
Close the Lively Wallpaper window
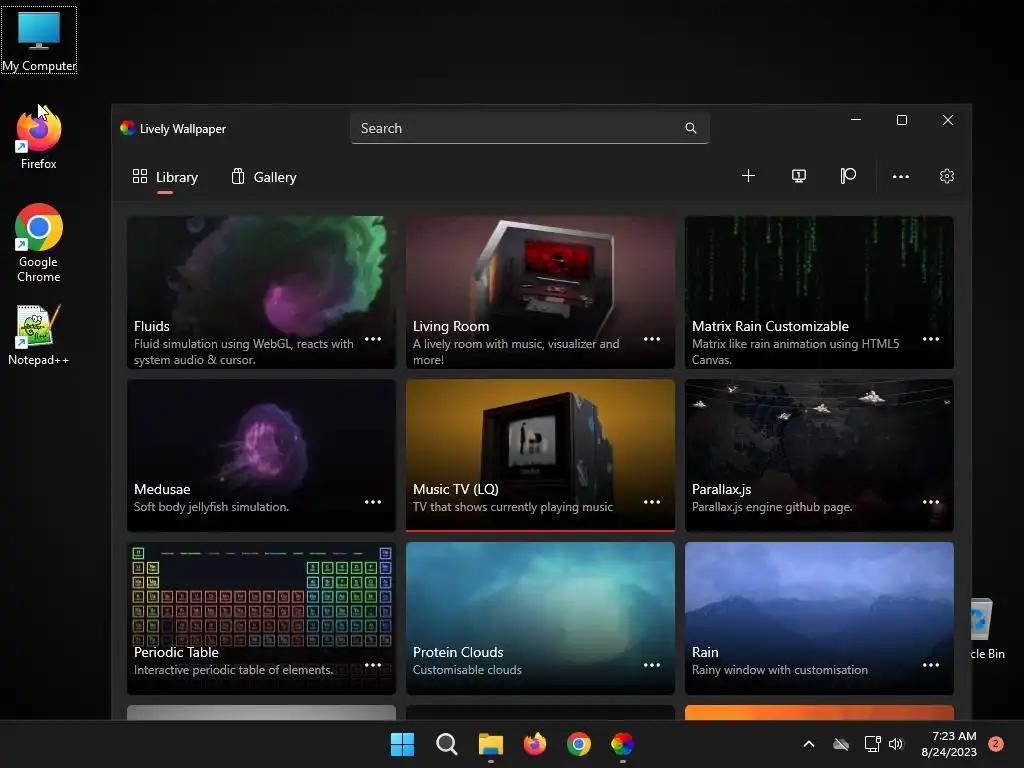coord(948,120)
